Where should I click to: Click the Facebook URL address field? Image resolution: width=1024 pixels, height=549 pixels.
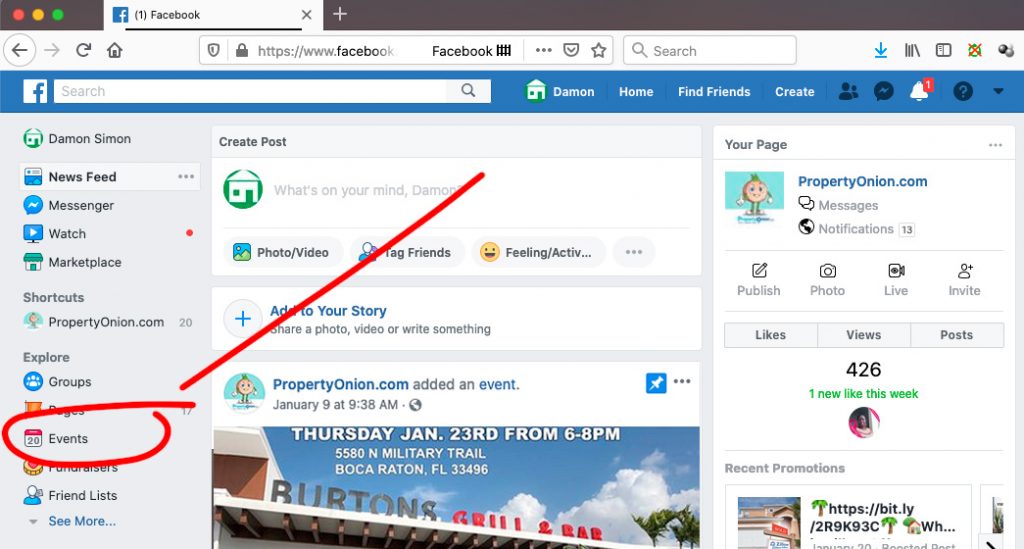click(326, 51)
